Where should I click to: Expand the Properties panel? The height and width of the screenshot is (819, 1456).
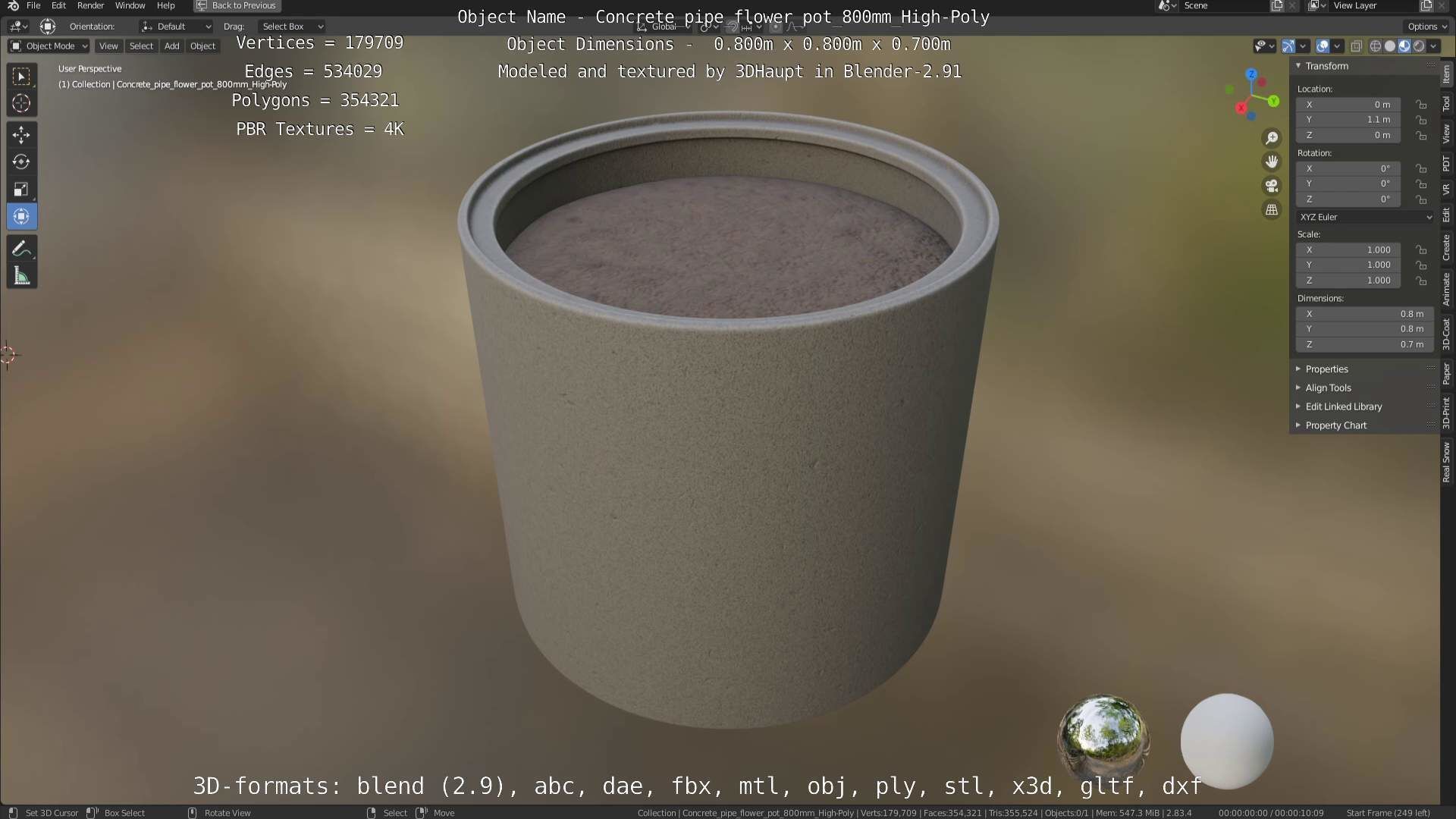pyautogui.click(x=1298, y=369)
